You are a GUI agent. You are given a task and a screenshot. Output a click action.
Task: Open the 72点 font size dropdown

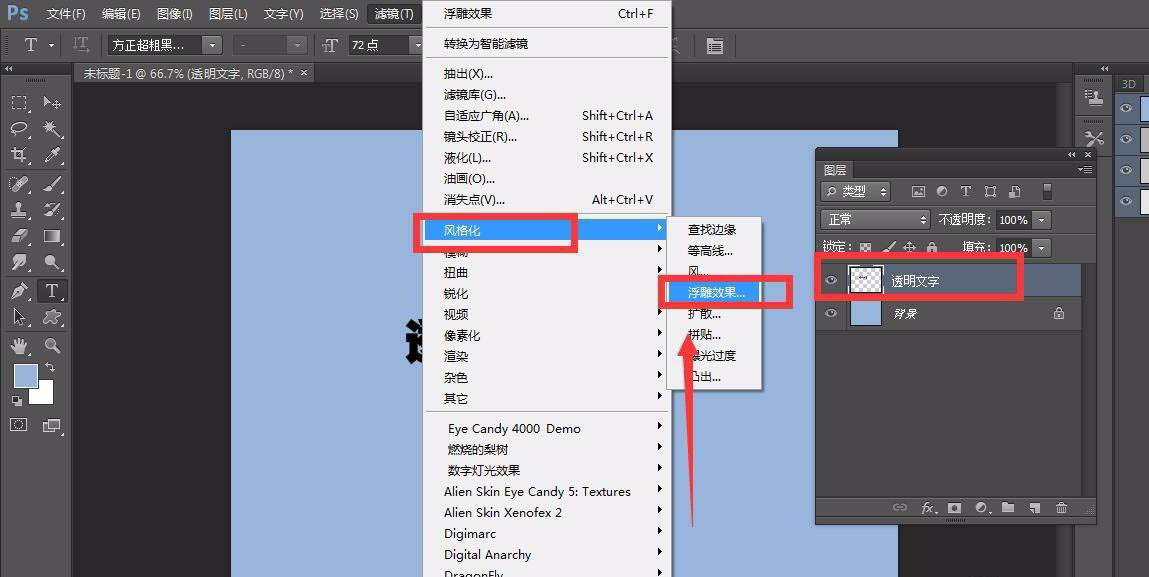418,45
